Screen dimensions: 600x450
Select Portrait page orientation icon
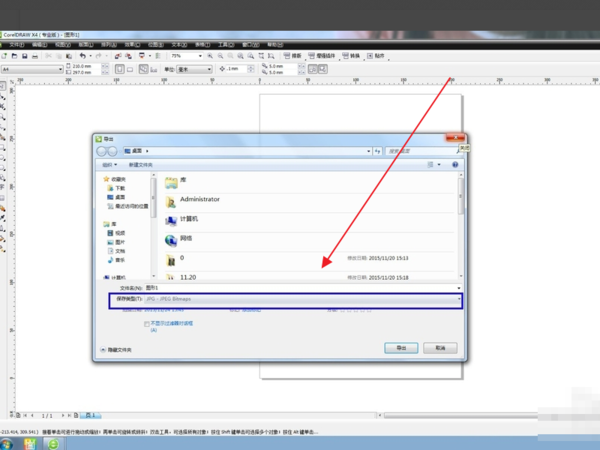[x=119, y=69]
